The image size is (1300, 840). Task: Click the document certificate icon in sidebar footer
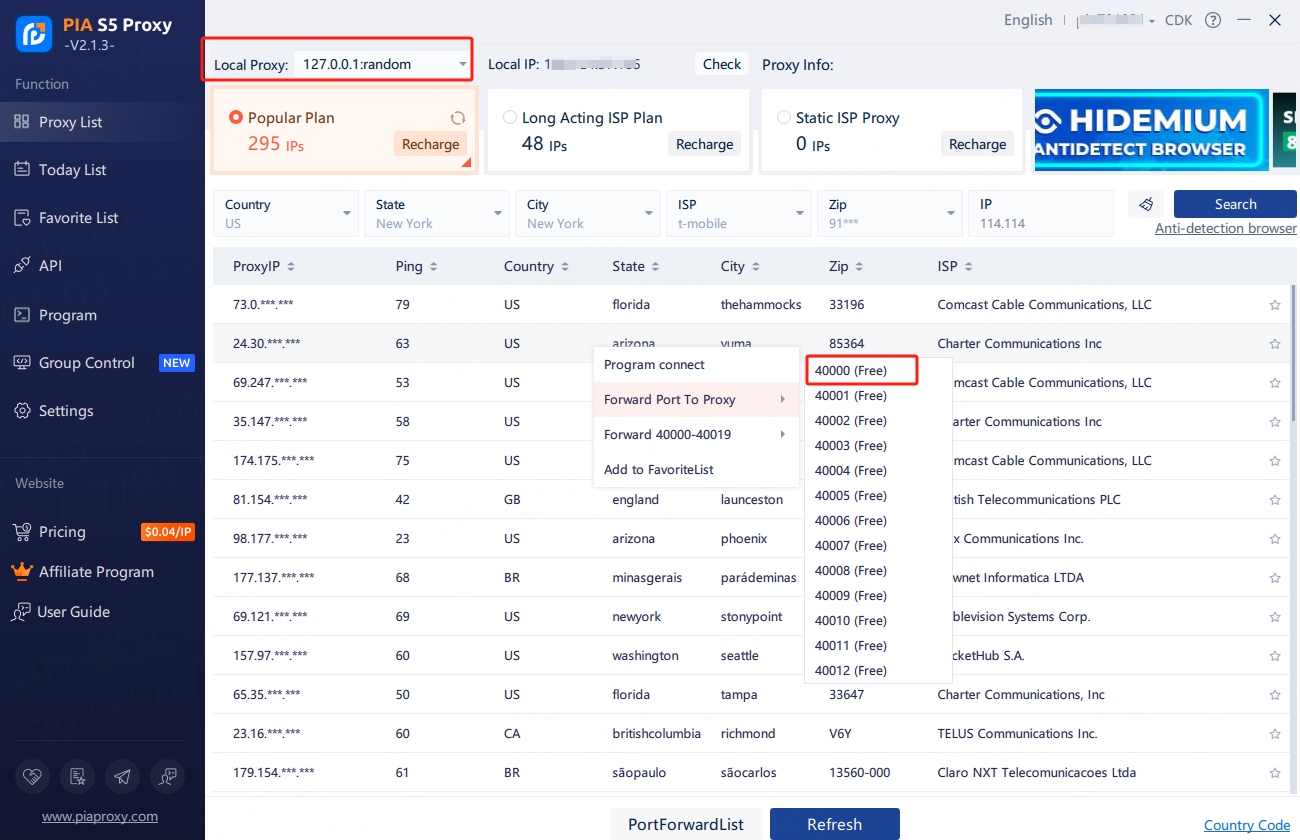(x=77, y=776)
